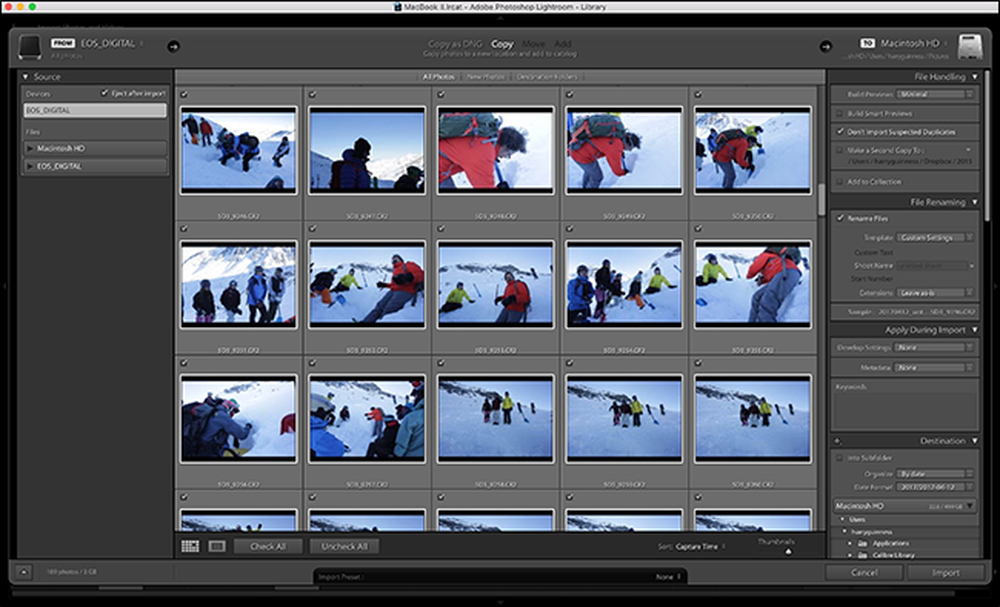Select the EOS_DIGITAL device under Devices
The image size is (1000, 607).
[x=95, y=110]
